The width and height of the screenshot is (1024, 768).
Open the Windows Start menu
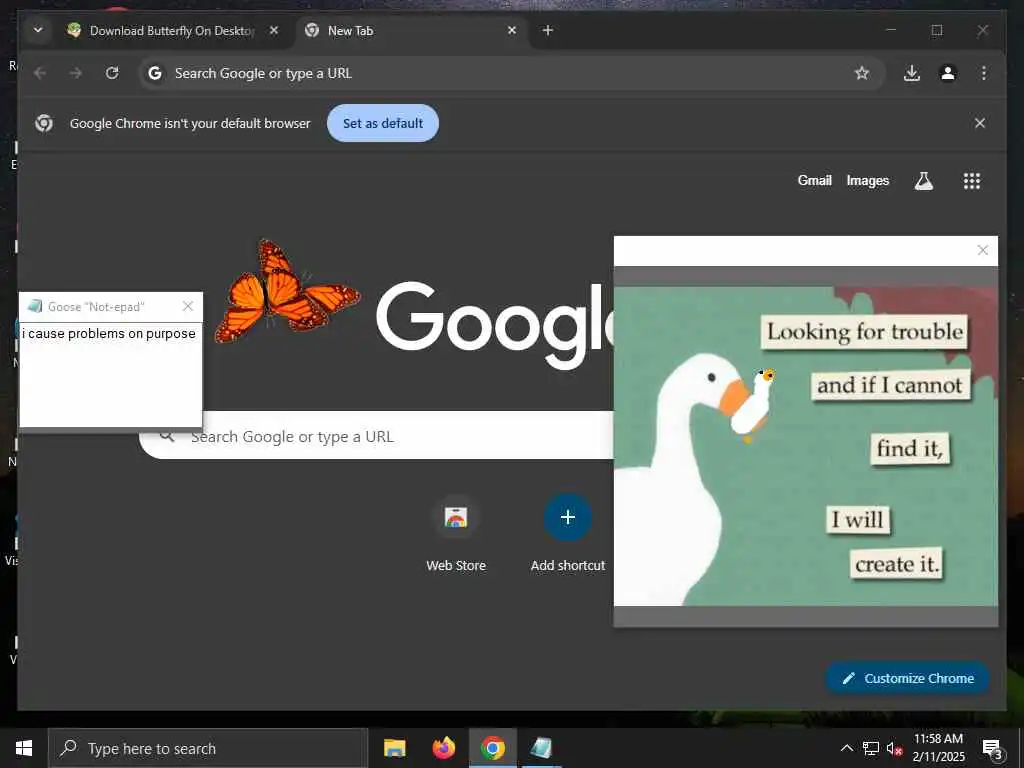(x=24, y=748)
